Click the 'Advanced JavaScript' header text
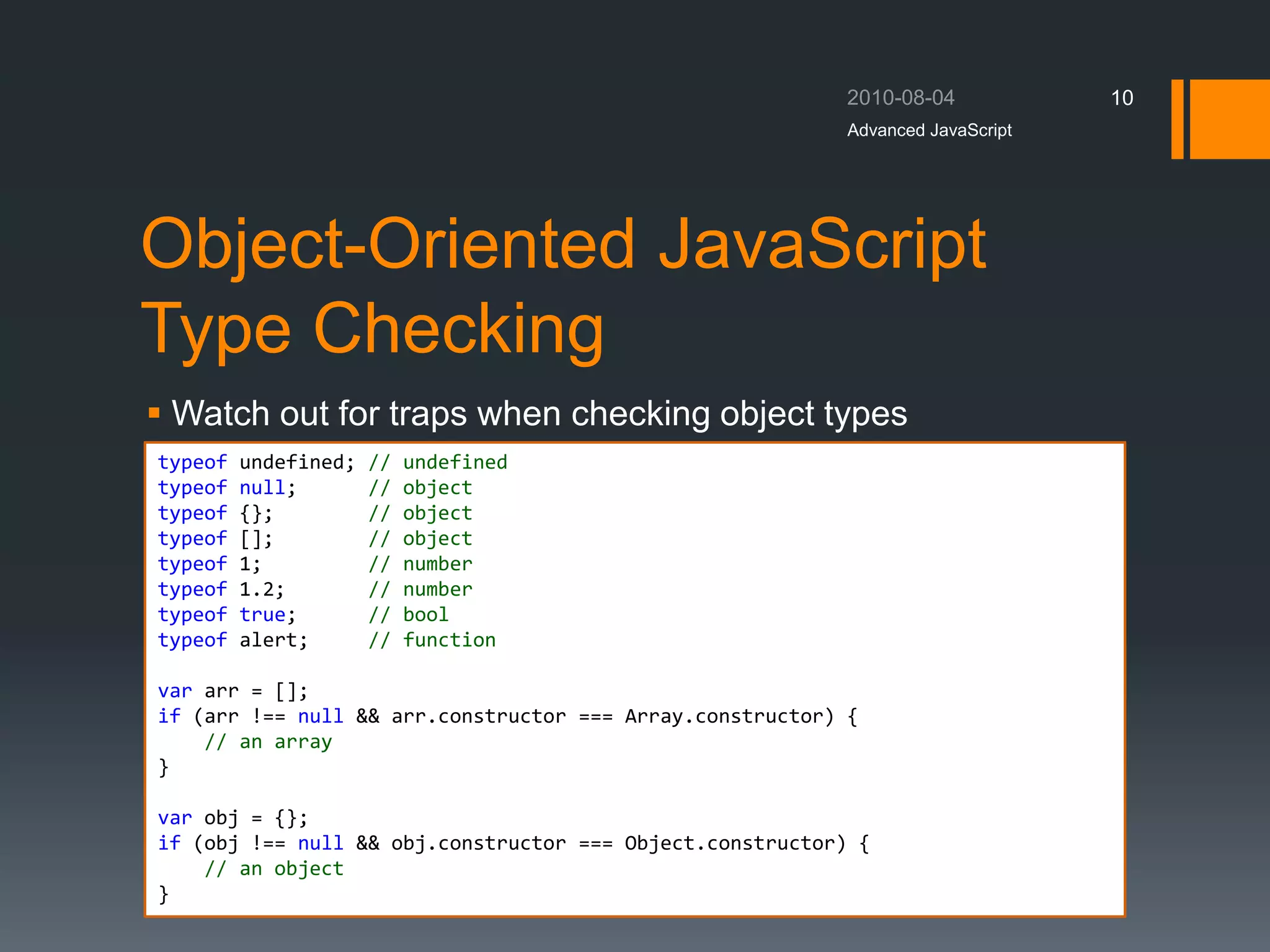The height and width of the screenshot is (952, 1270). tap(929, 130)
